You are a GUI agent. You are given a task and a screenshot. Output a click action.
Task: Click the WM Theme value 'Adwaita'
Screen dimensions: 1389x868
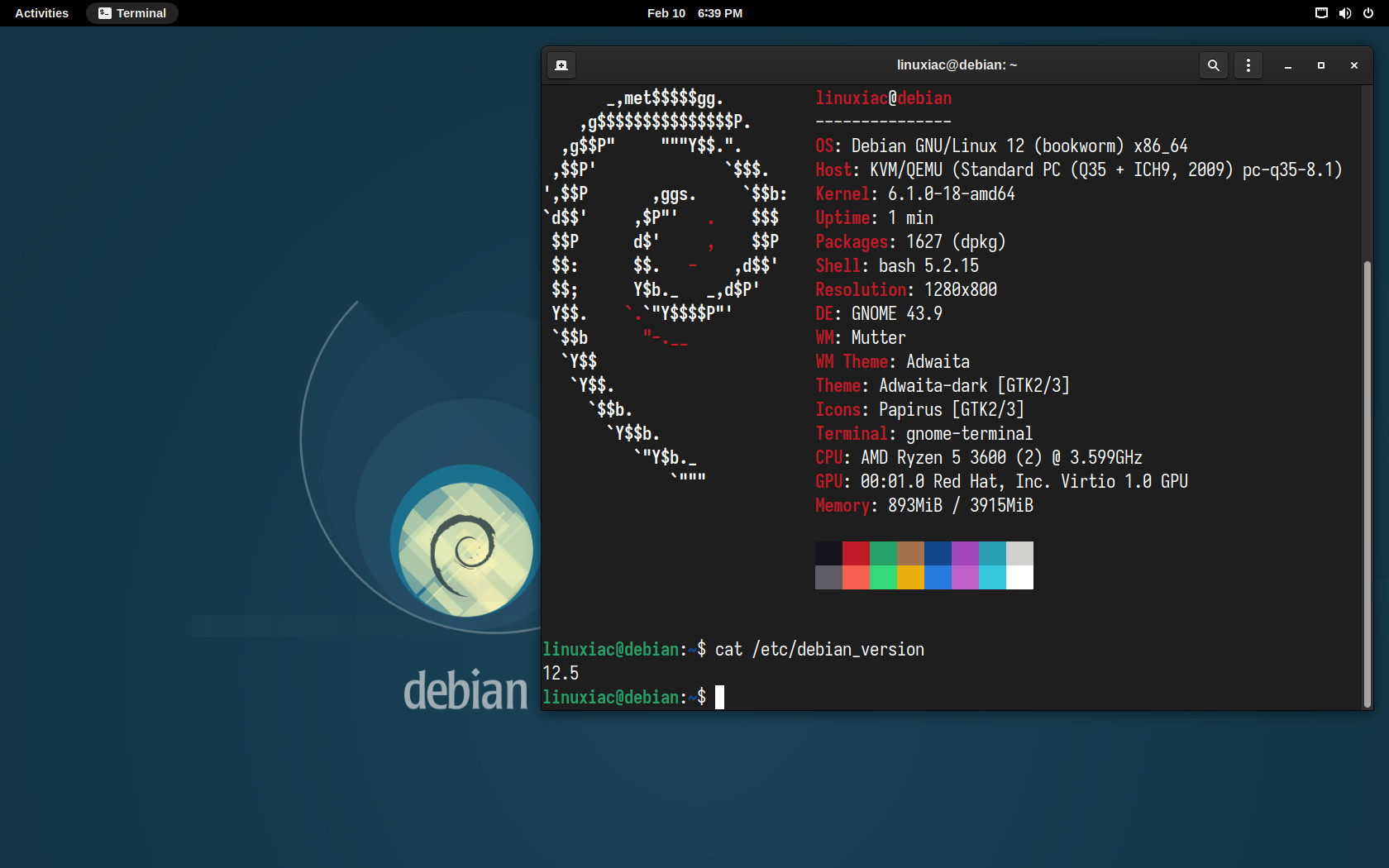938,362
